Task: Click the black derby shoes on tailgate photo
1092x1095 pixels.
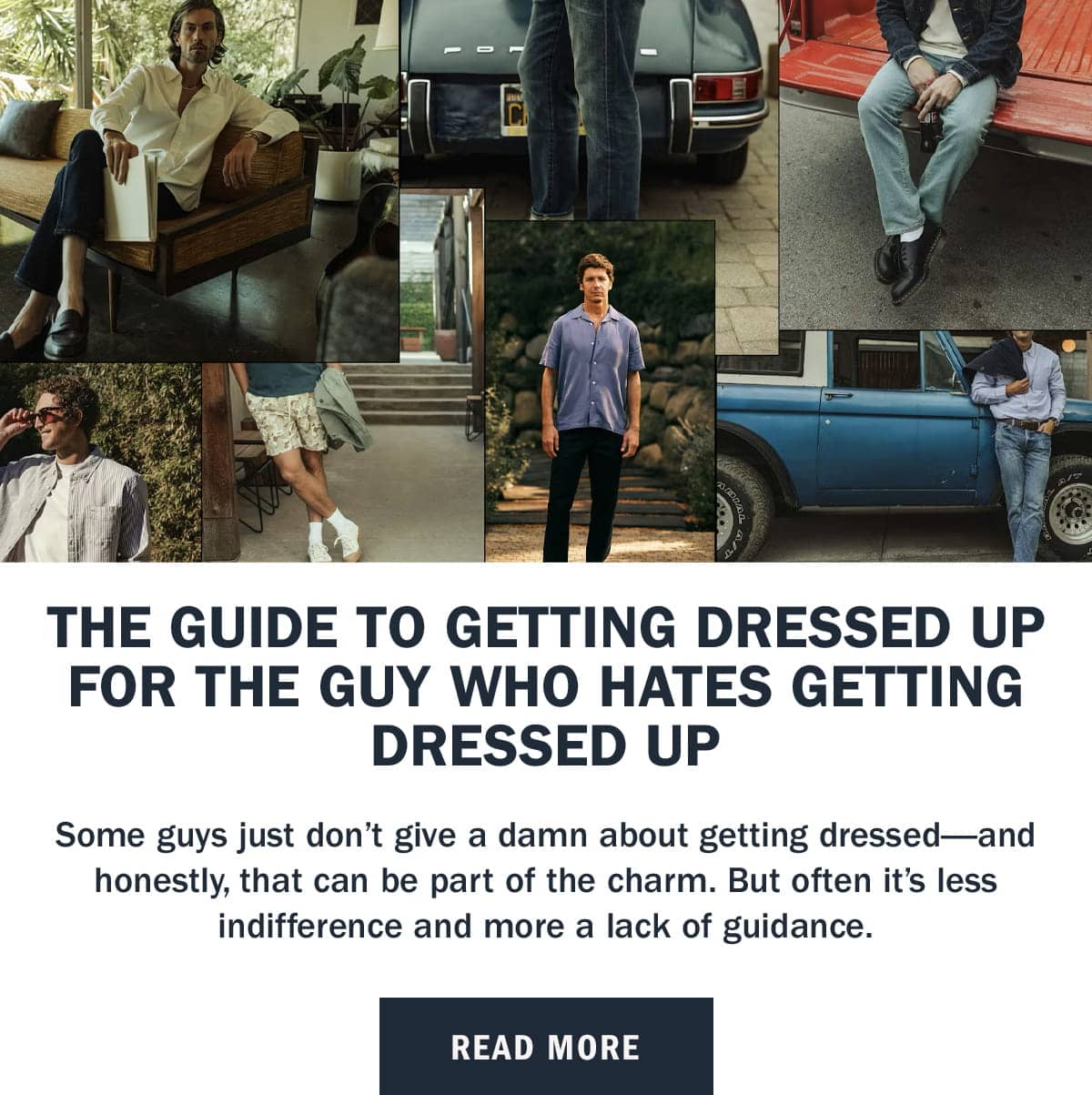Action: pos(908,264)
